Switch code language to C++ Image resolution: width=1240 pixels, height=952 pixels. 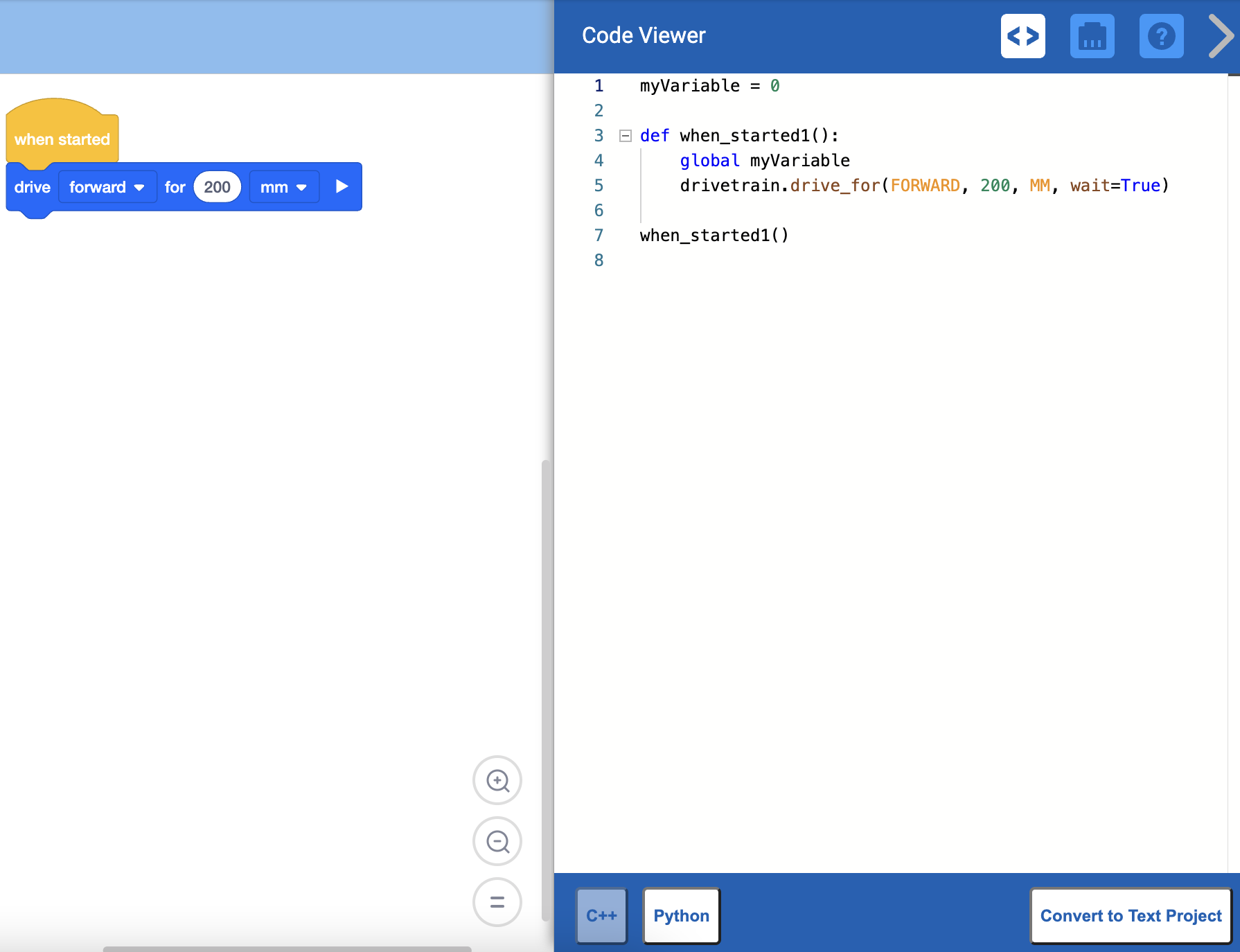(x=601, y=915)
